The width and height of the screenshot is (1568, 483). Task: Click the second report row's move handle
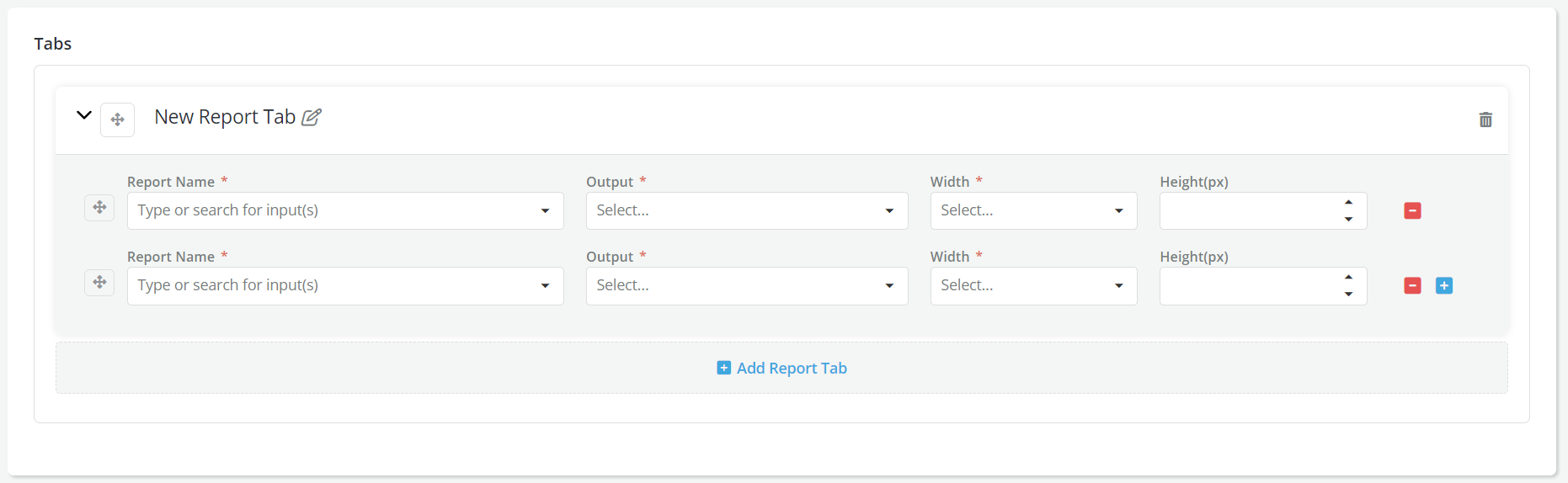99,282
